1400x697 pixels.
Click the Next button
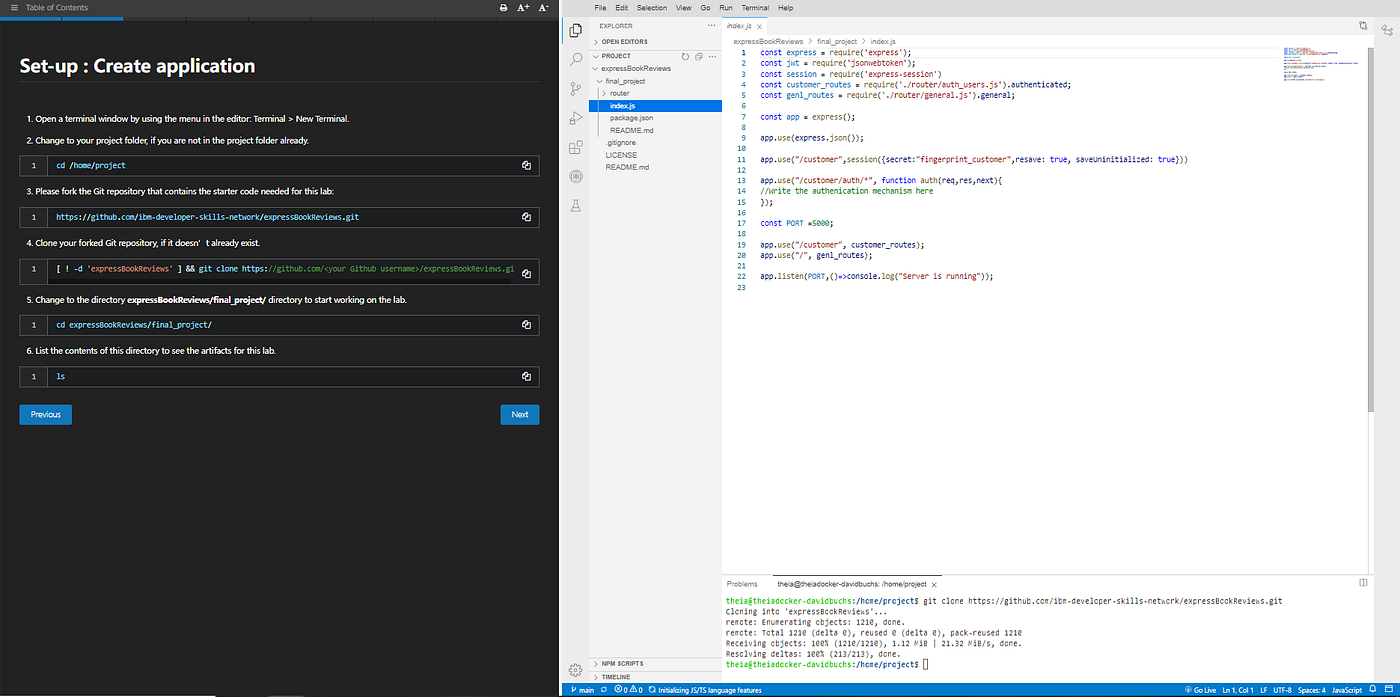pos(519,414)
